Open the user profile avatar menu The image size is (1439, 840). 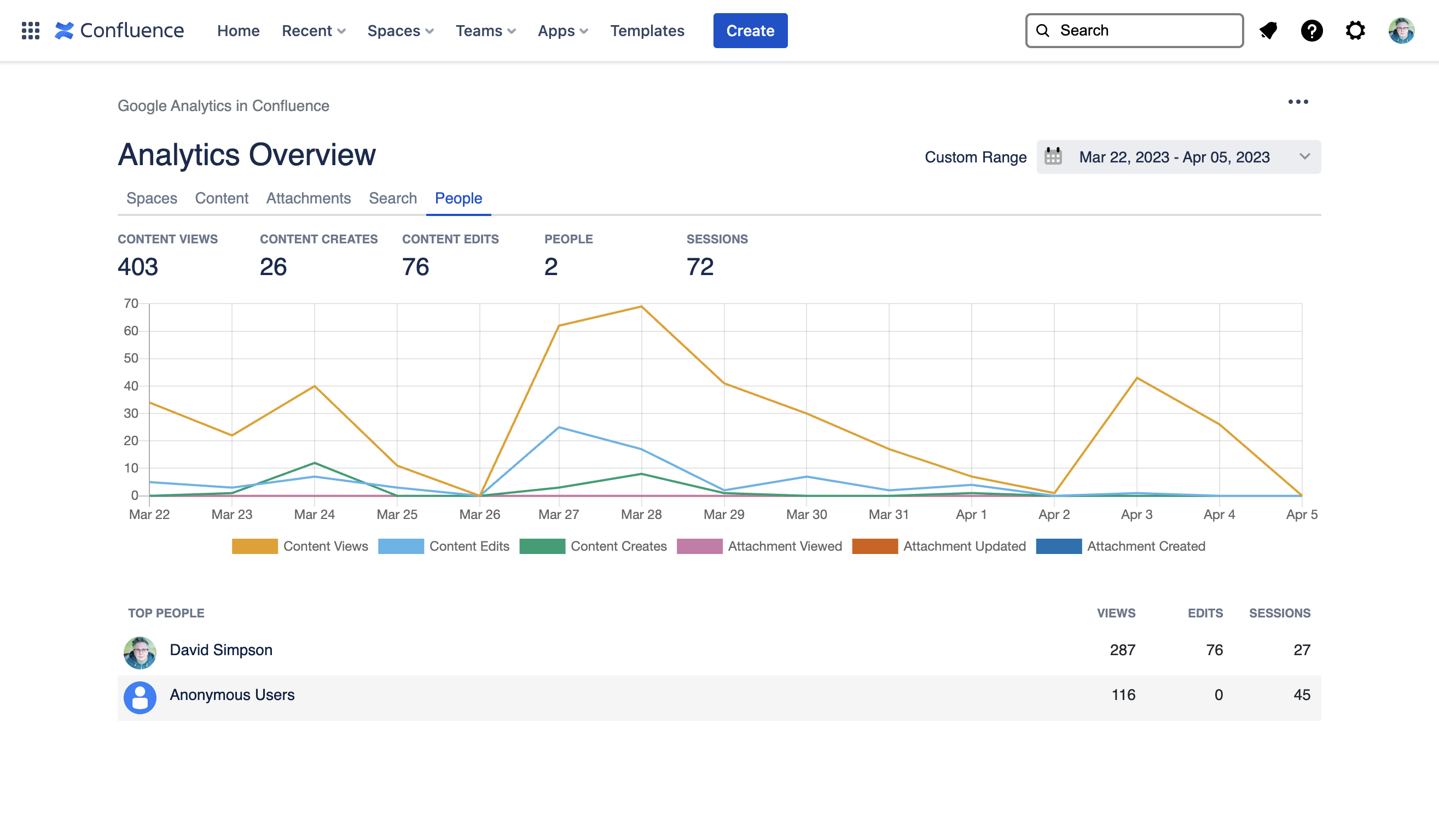coord(1401,30)
